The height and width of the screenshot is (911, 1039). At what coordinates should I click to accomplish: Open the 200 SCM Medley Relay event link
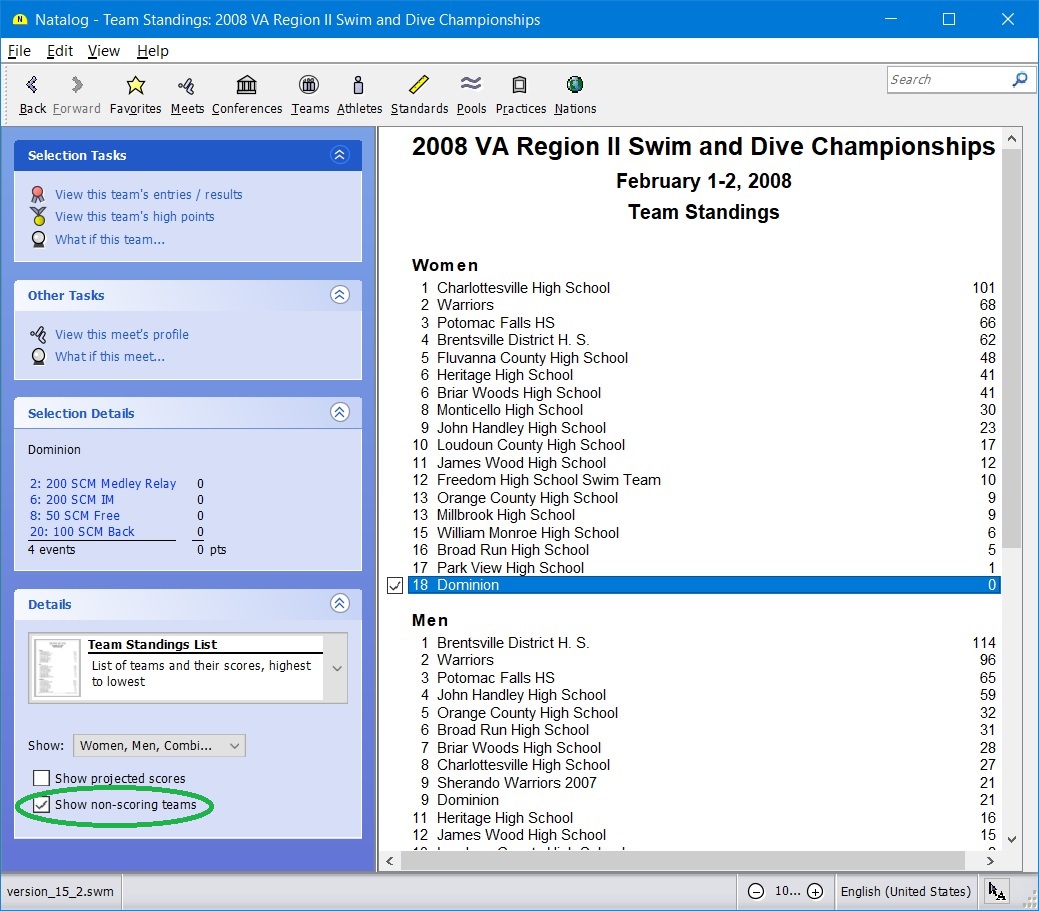102,484
